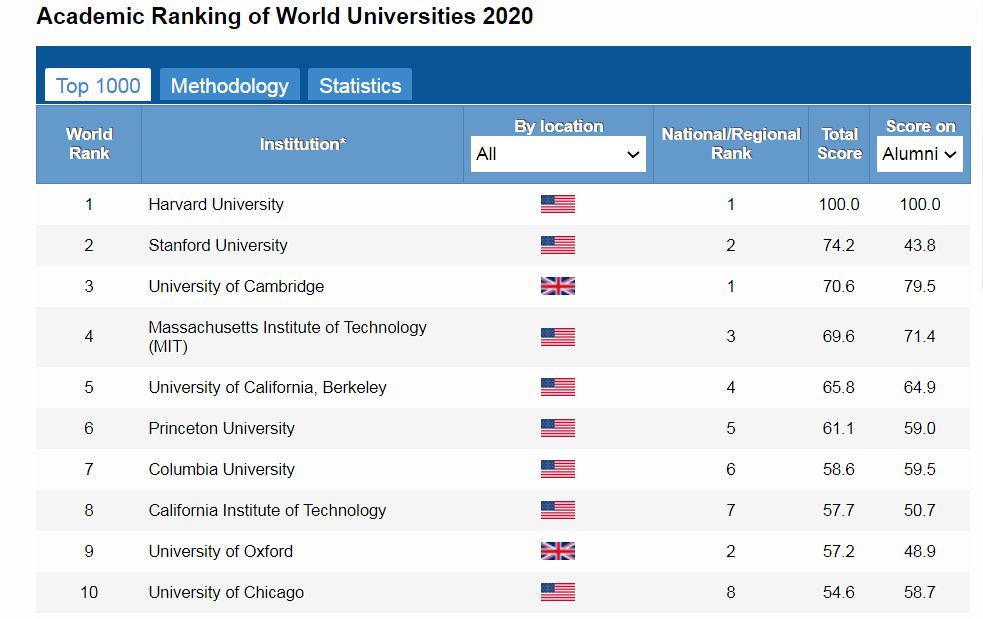Viewport: 983px width, 619px height.
Task: Select MIT's alumni score 71.4
Action: (x=920, y=337)
